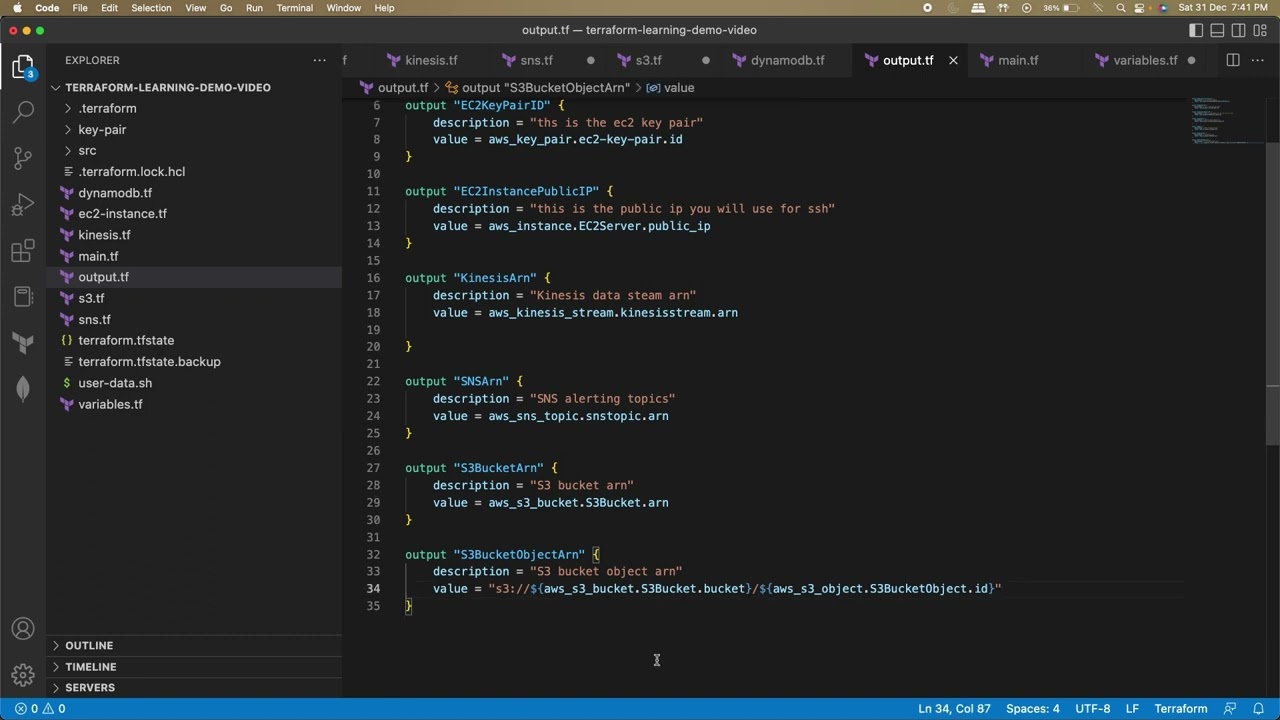
Task: Open the MongoDB leaf sidebar icon
Action: click(x=23, y=389)
